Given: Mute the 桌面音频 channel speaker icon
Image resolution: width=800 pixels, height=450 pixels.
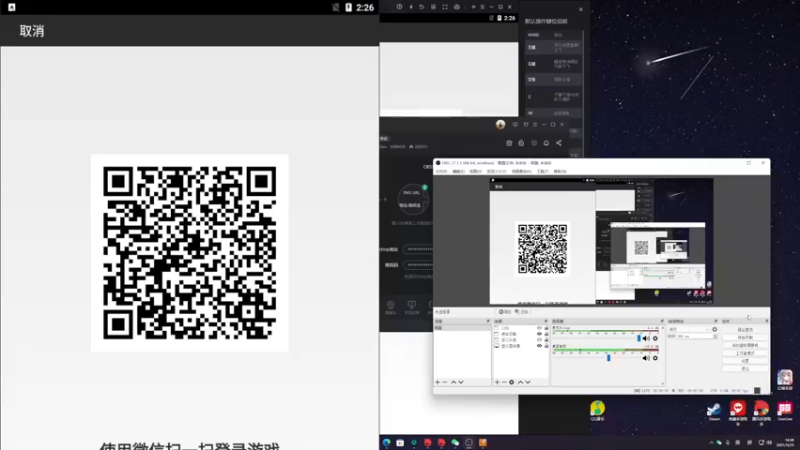Looking at the screenshot, I should [646, 358].
